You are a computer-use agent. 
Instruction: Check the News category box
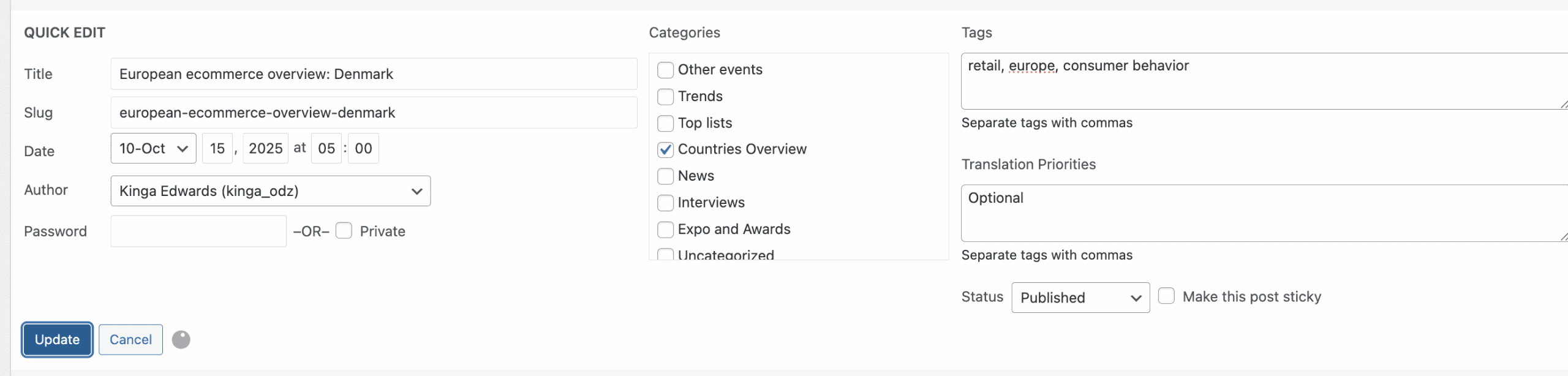pos(665,176)
